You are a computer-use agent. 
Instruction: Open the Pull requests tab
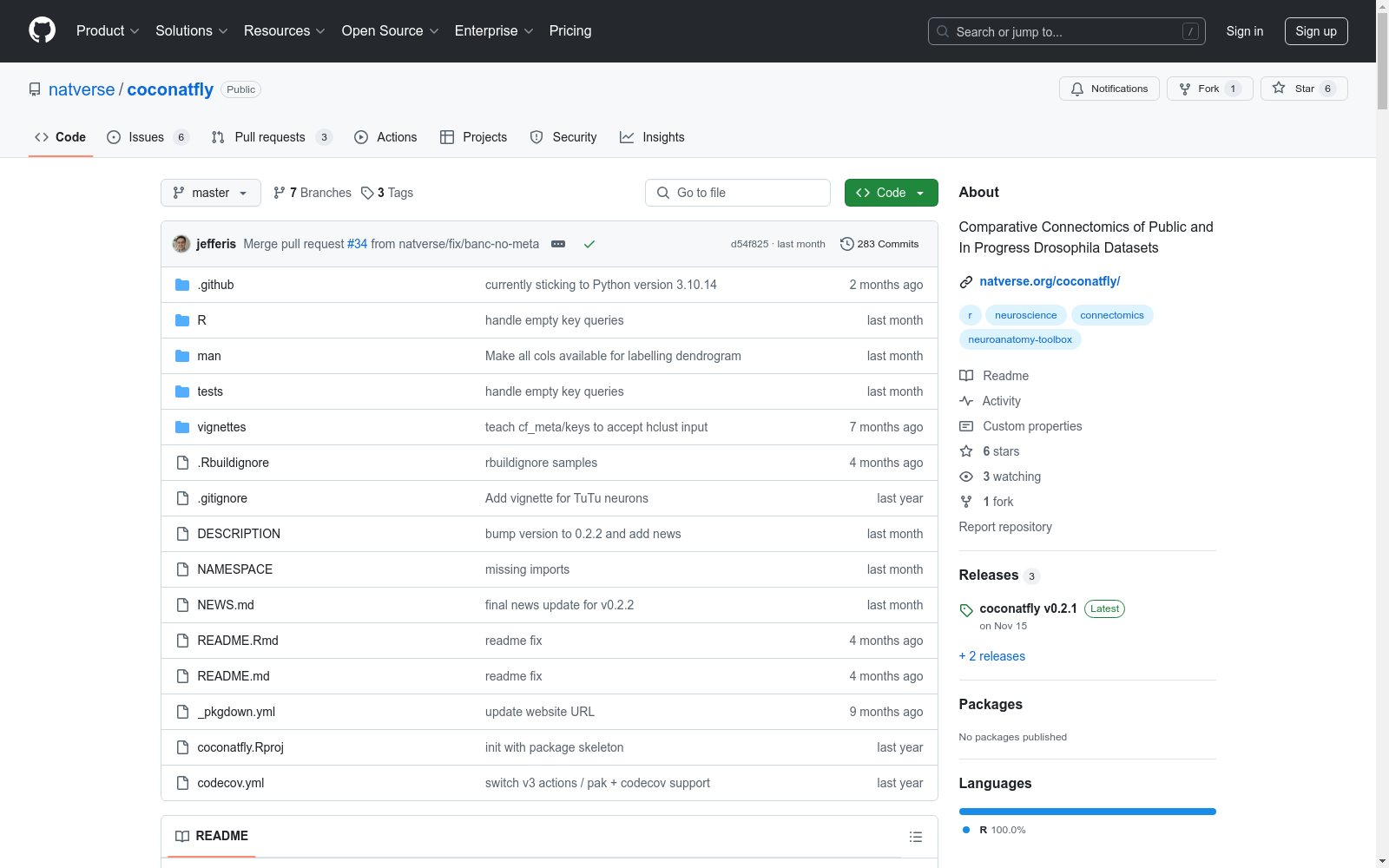(272, 137)
